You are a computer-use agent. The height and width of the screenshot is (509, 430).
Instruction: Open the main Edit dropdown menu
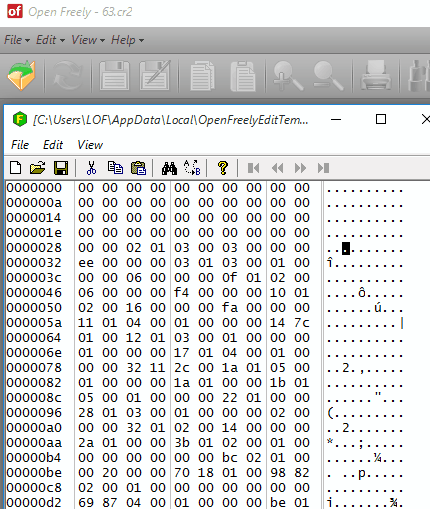[x=50, y=40]
